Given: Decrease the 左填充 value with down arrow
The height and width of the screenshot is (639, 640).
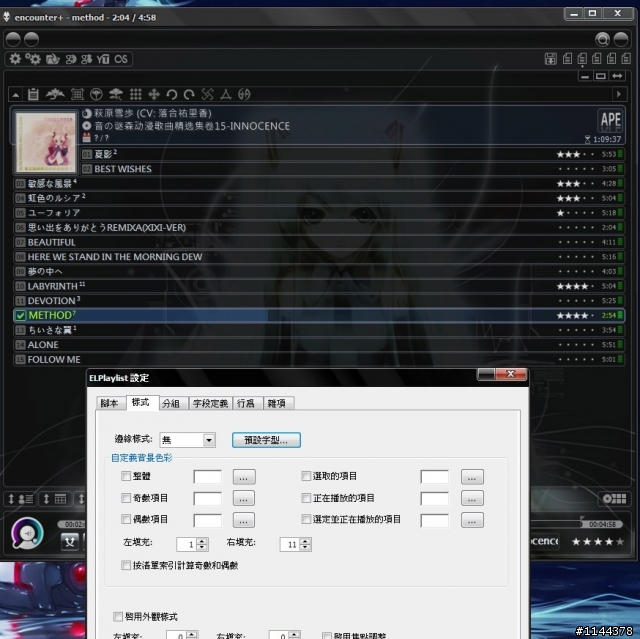Looking at the screenshot, I should tap(202, 547).
